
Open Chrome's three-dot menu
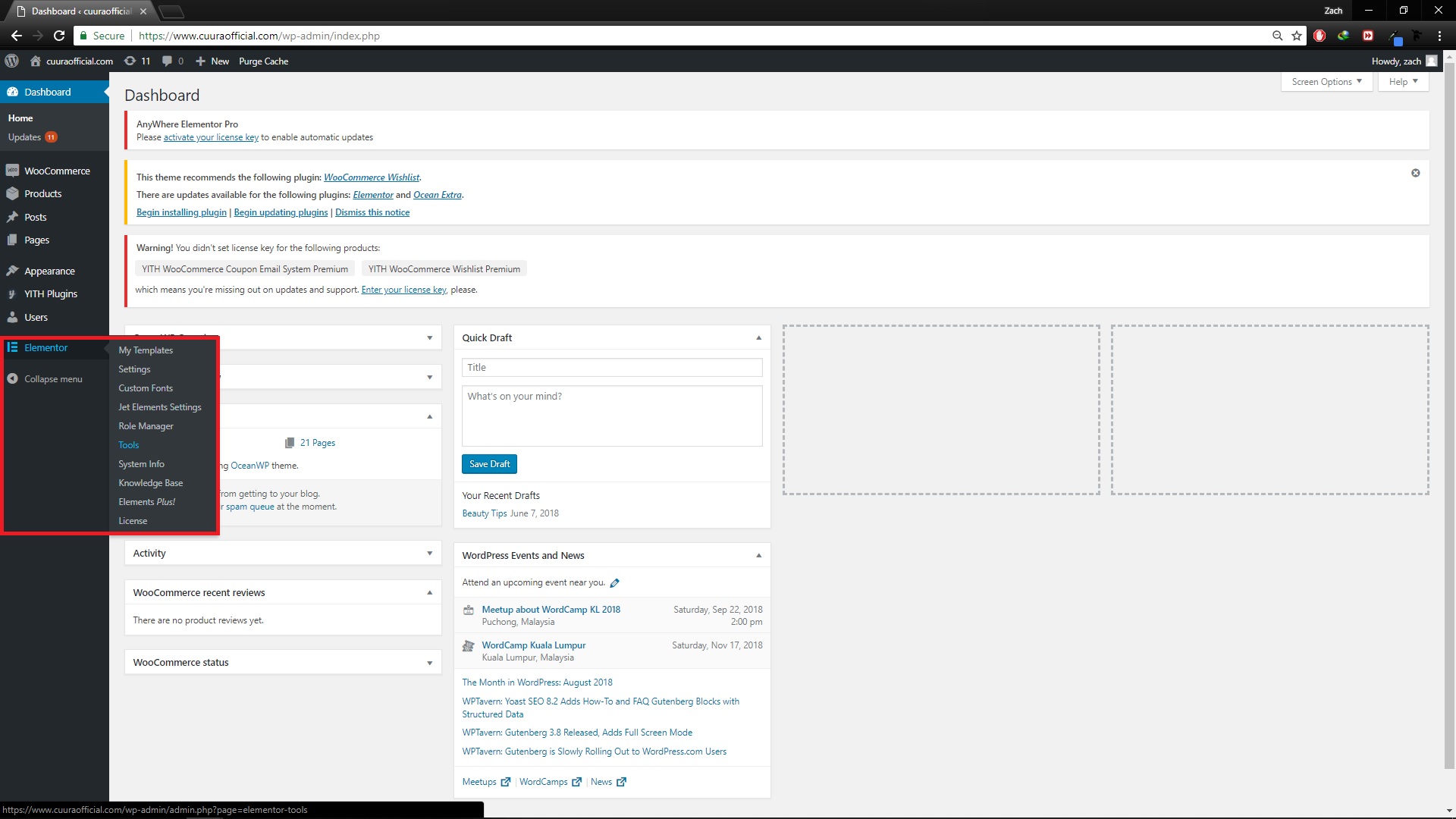tap(1439, 36)
